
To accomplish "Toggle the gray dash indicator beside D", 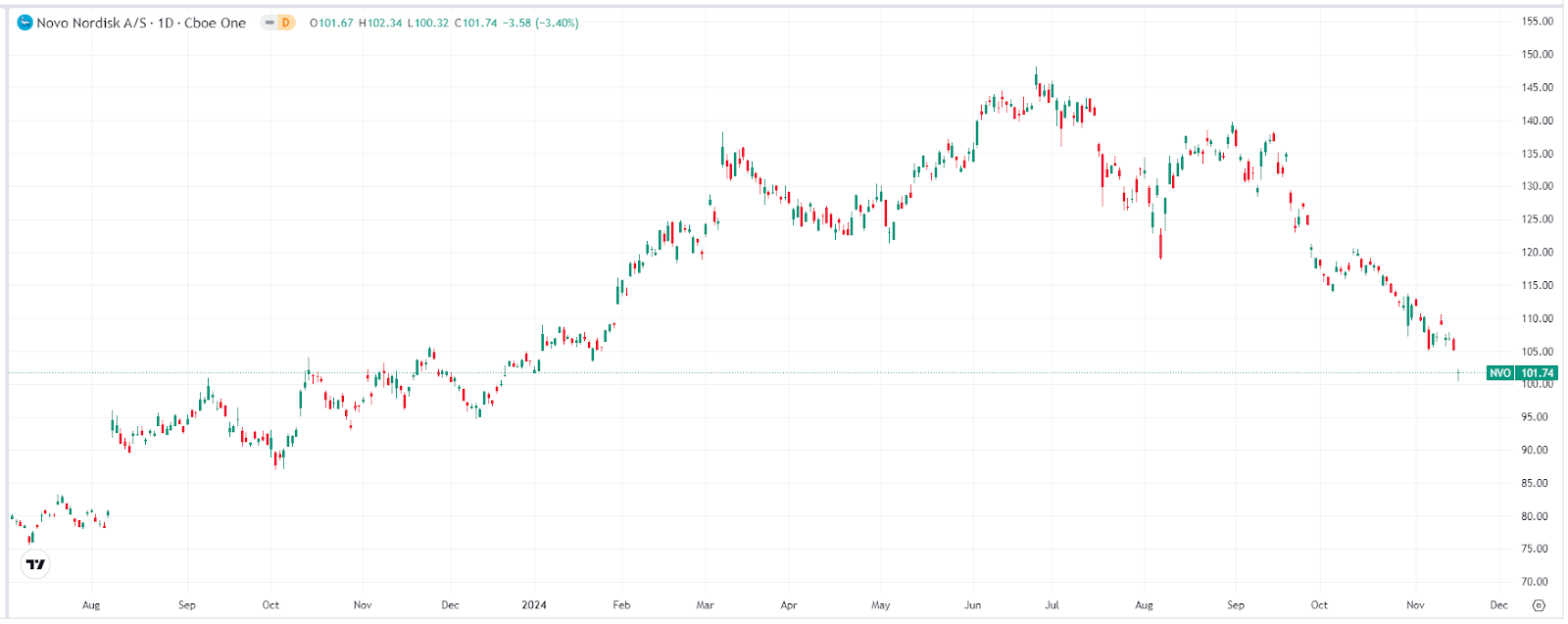I will click(269, 23).
